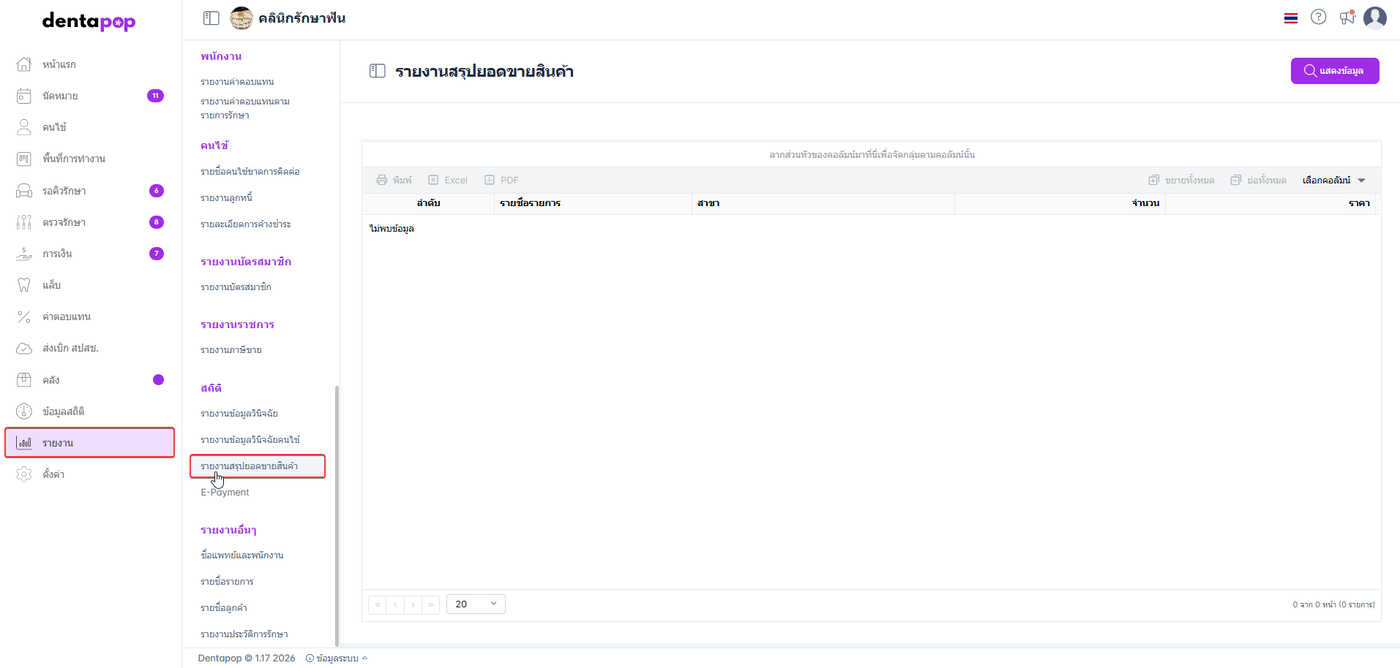The width and height of the screenshot is (1400, 668).
Task: Sort by the สาขา column header
Action: coord(822,203)
